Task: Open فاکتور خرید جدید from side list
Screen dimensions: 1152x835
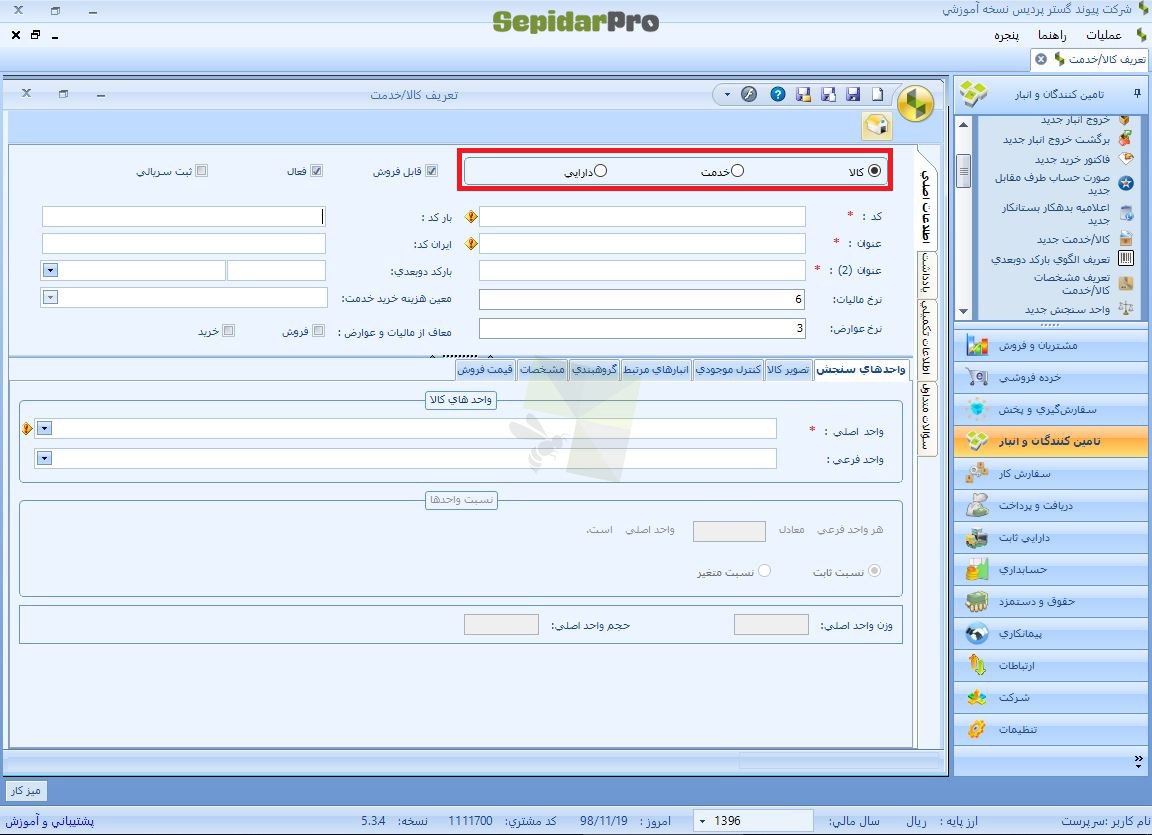Action: pyautogui.click(x=1072, y=159)
